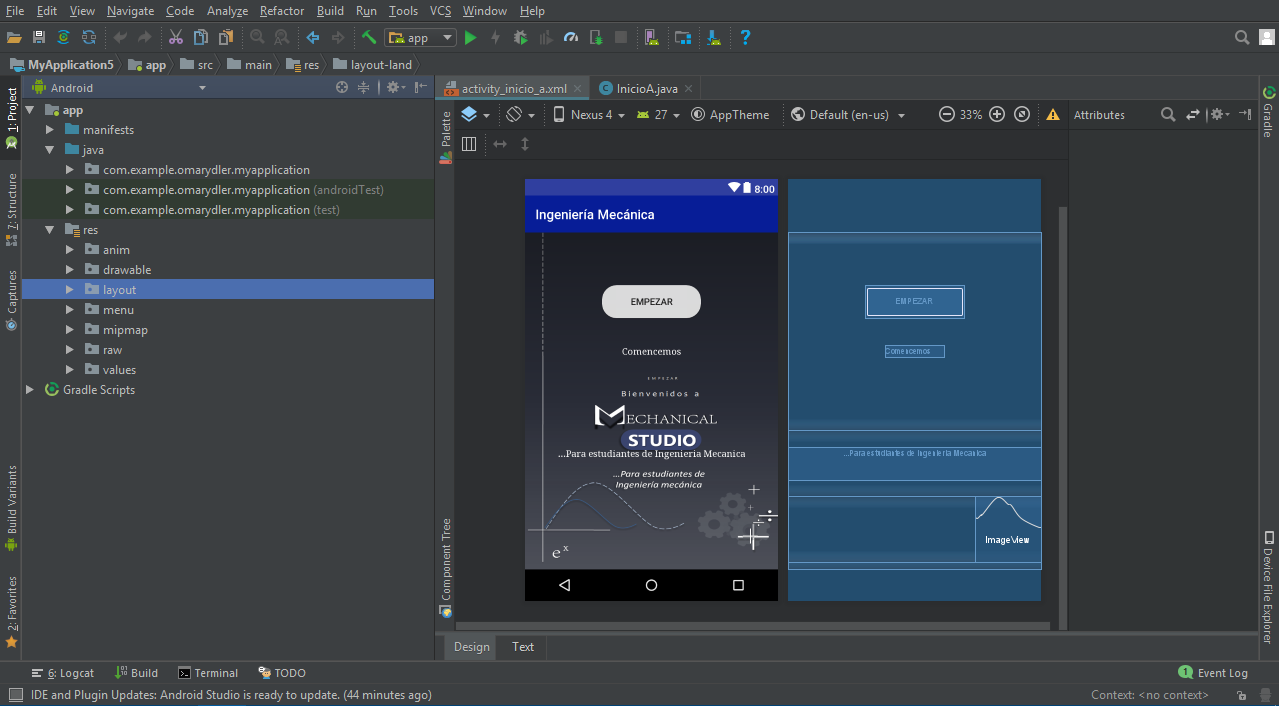The height and width of the screenshot is (706, 1279).
Task: Open the Nexus 4 device dropdown
Action: (x=589, y=115)
